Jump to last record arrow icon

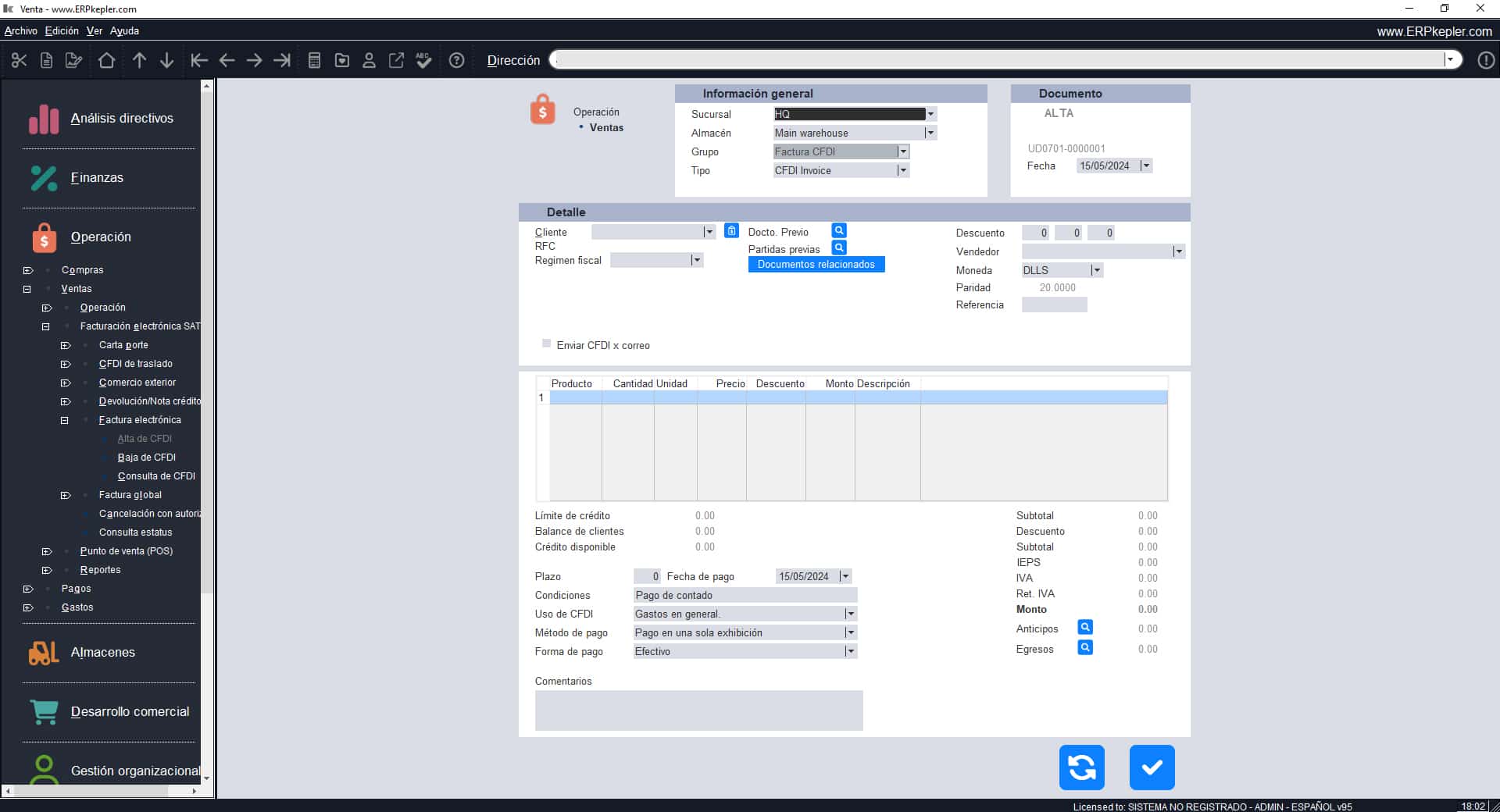[x=282, y=60]
